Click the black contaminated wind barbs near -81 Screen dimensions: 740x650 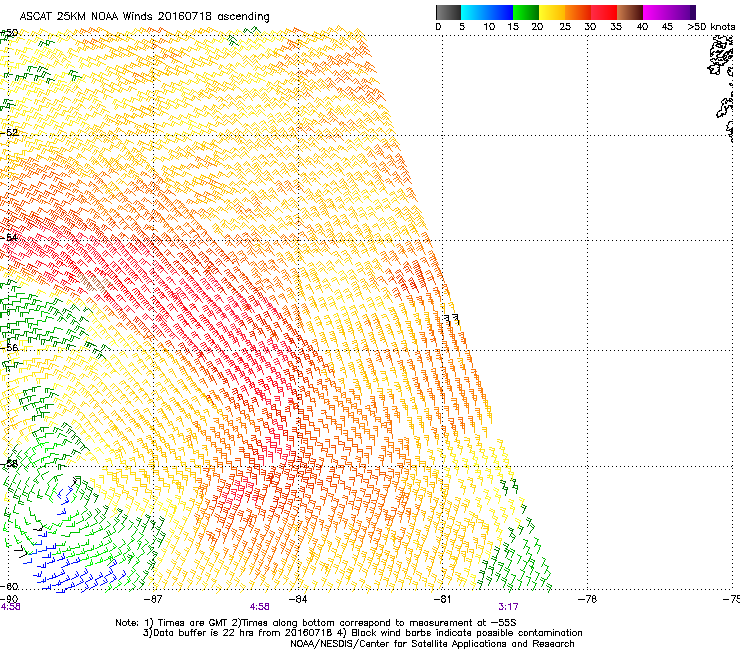pos(451,320)
